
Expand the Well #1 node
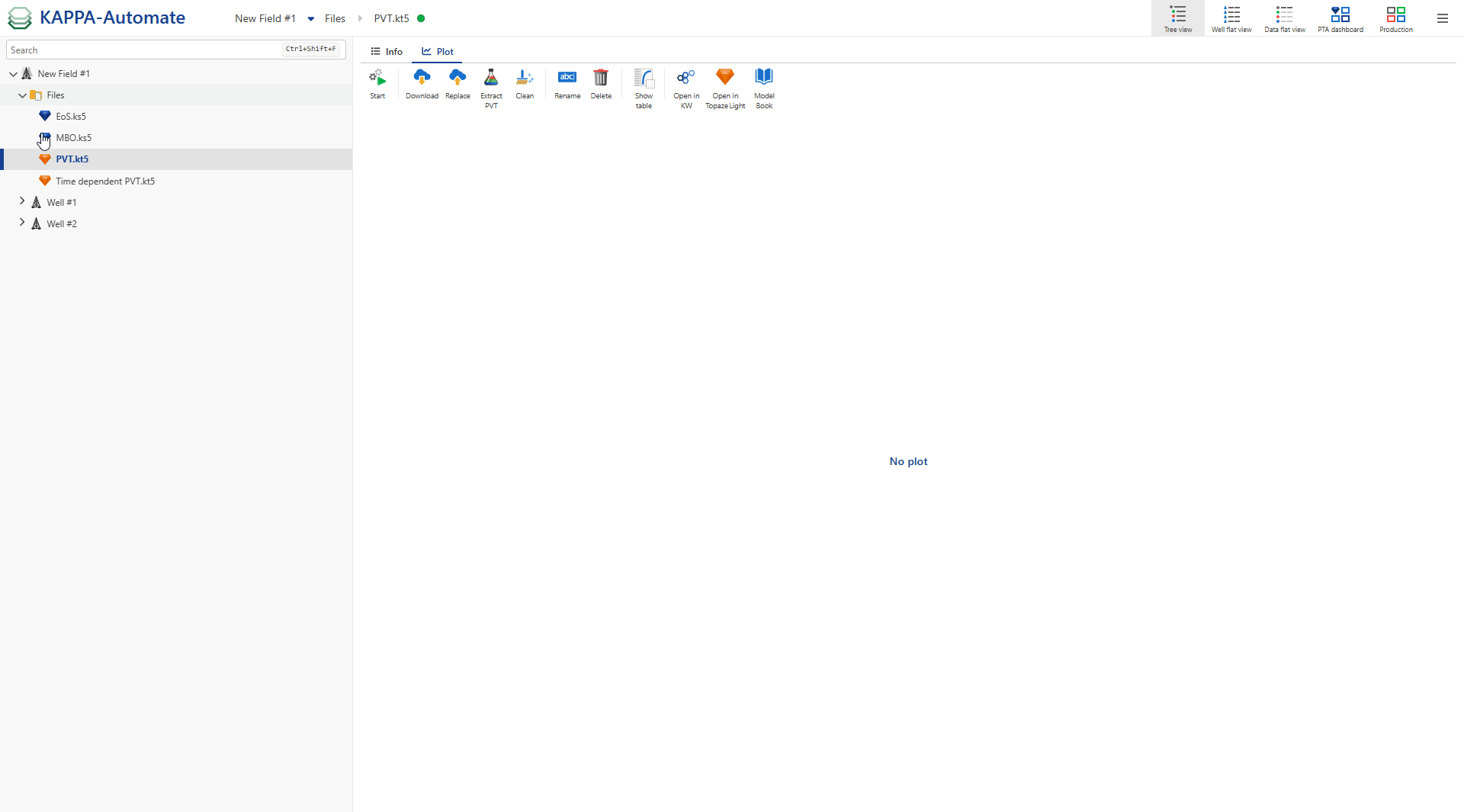pos(22,201)
